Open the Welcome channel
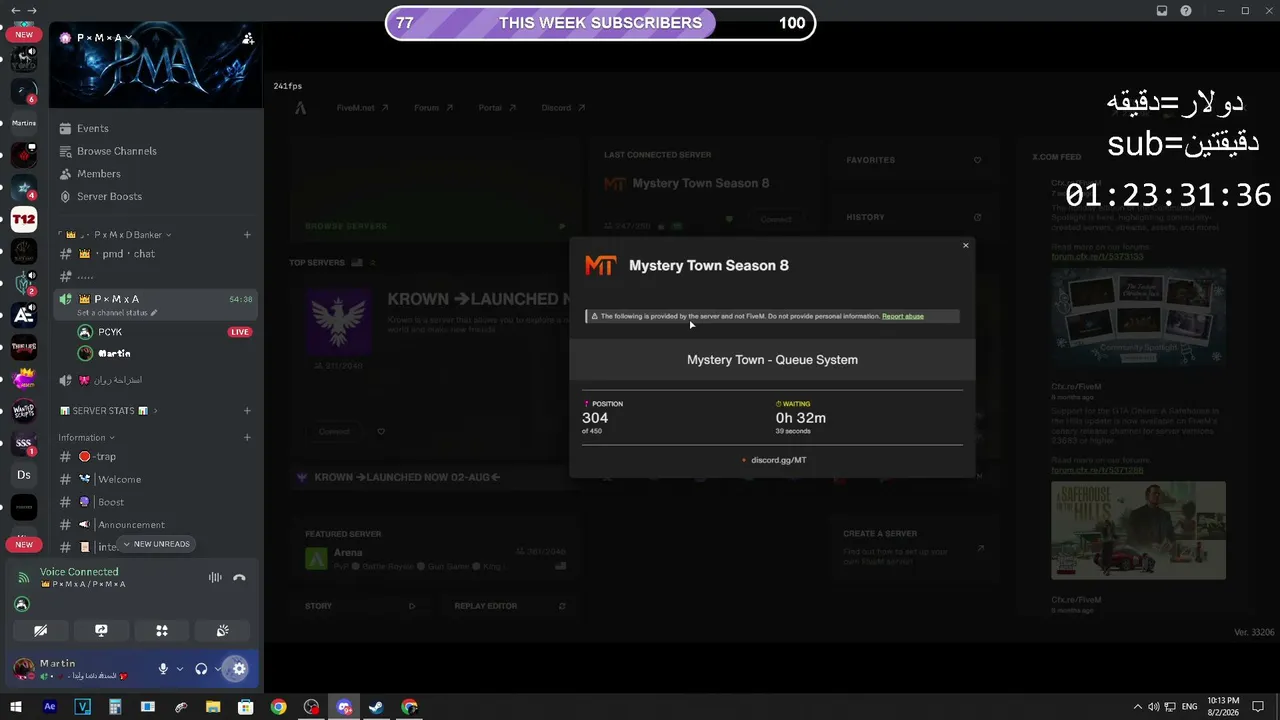 click(x=156, y=480)
